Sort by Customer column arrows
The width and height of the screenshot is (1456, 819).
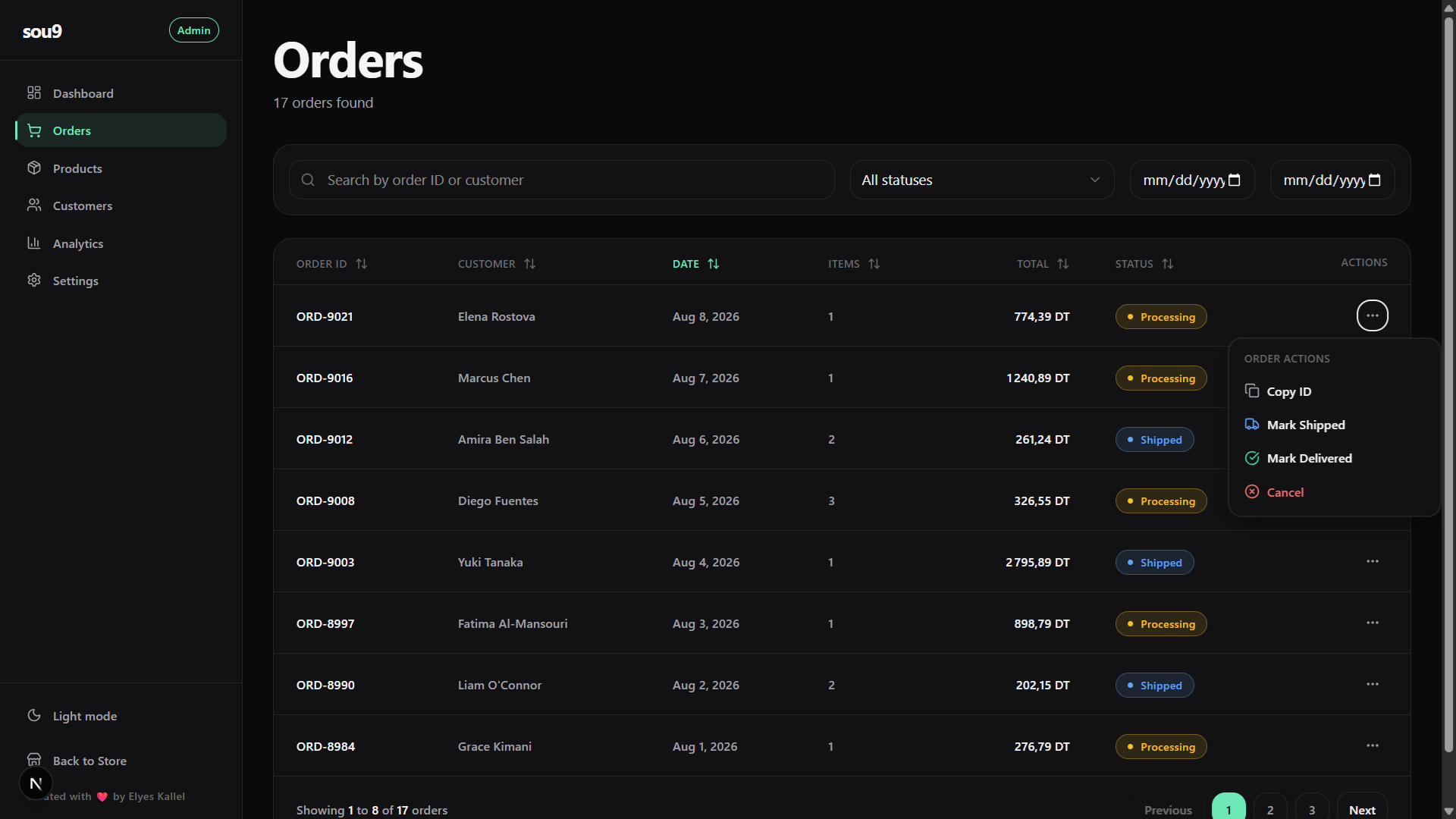530,264
